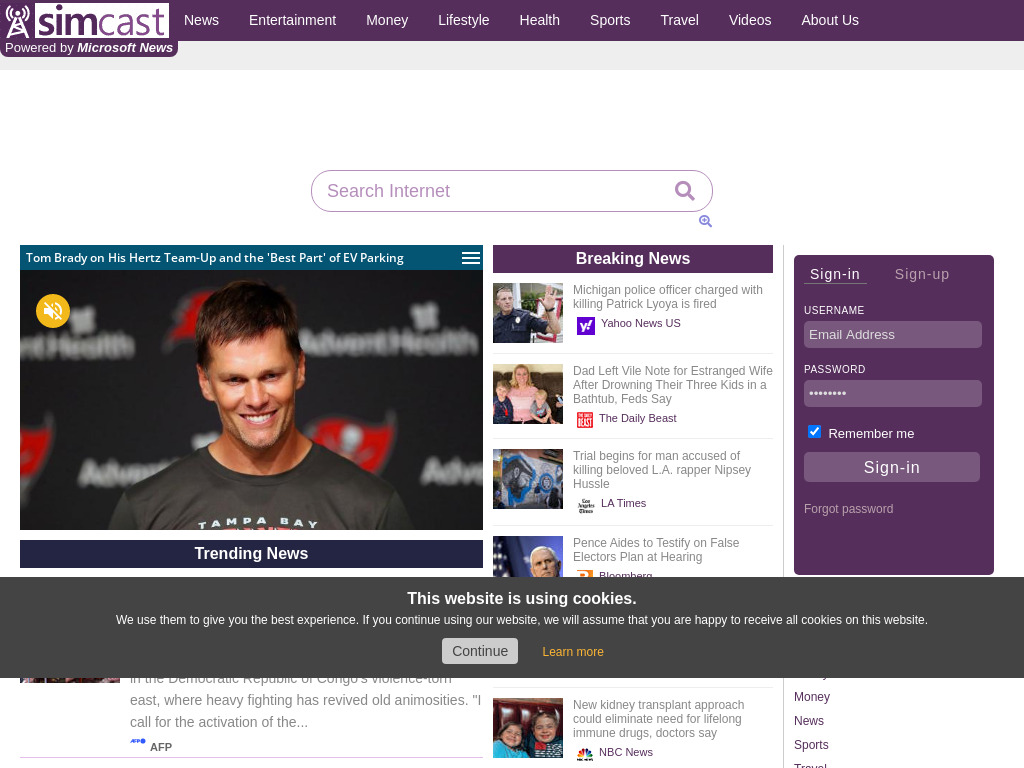Open the mother and kids article thumbnail
Viewport: 1024px width, 768px height.
pyautogui.click(x=528, y=394)
